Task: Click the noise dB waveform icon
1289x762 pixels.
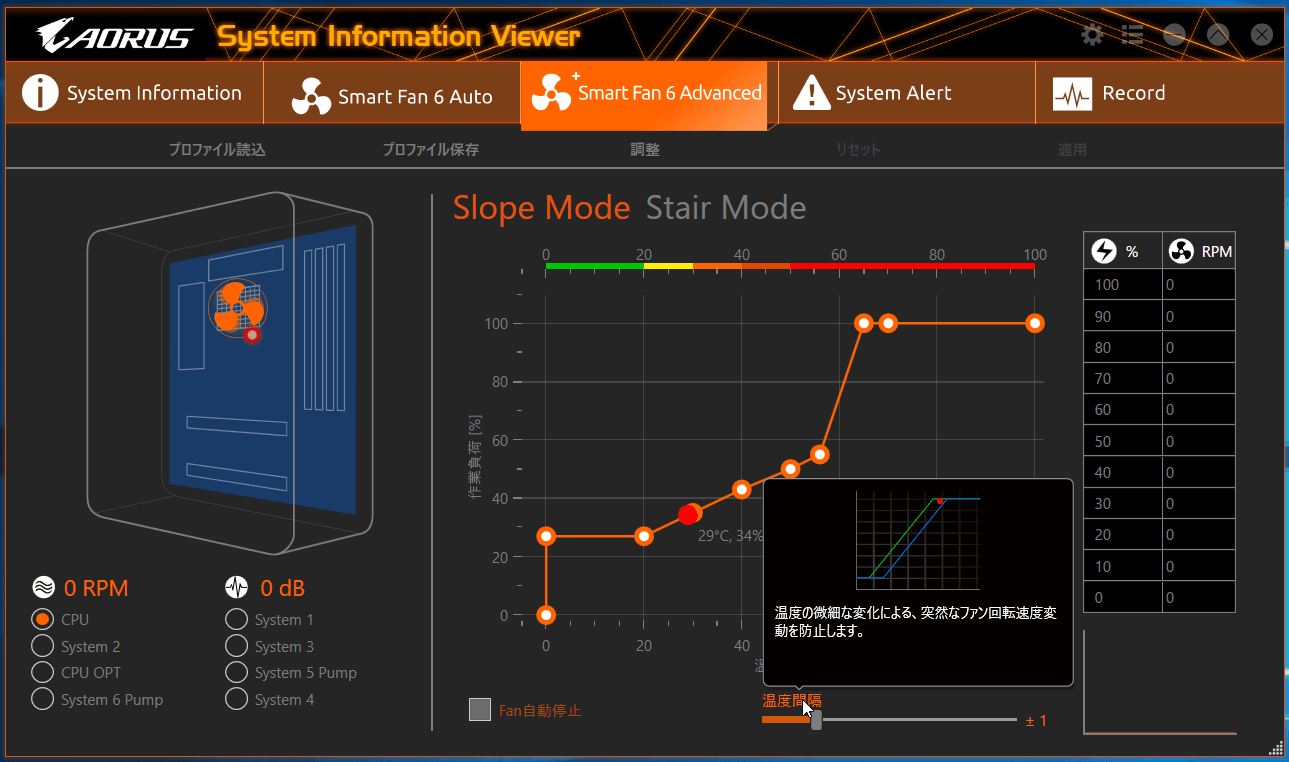Action: [x=237, y=587]
